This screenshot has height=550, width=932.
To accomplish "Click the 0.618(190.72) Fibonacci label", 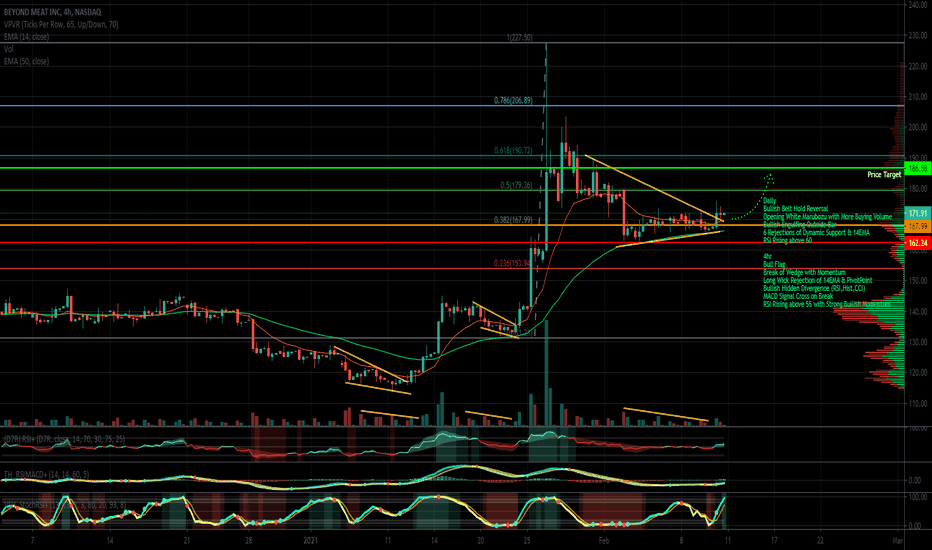I will tap(514, 150).
